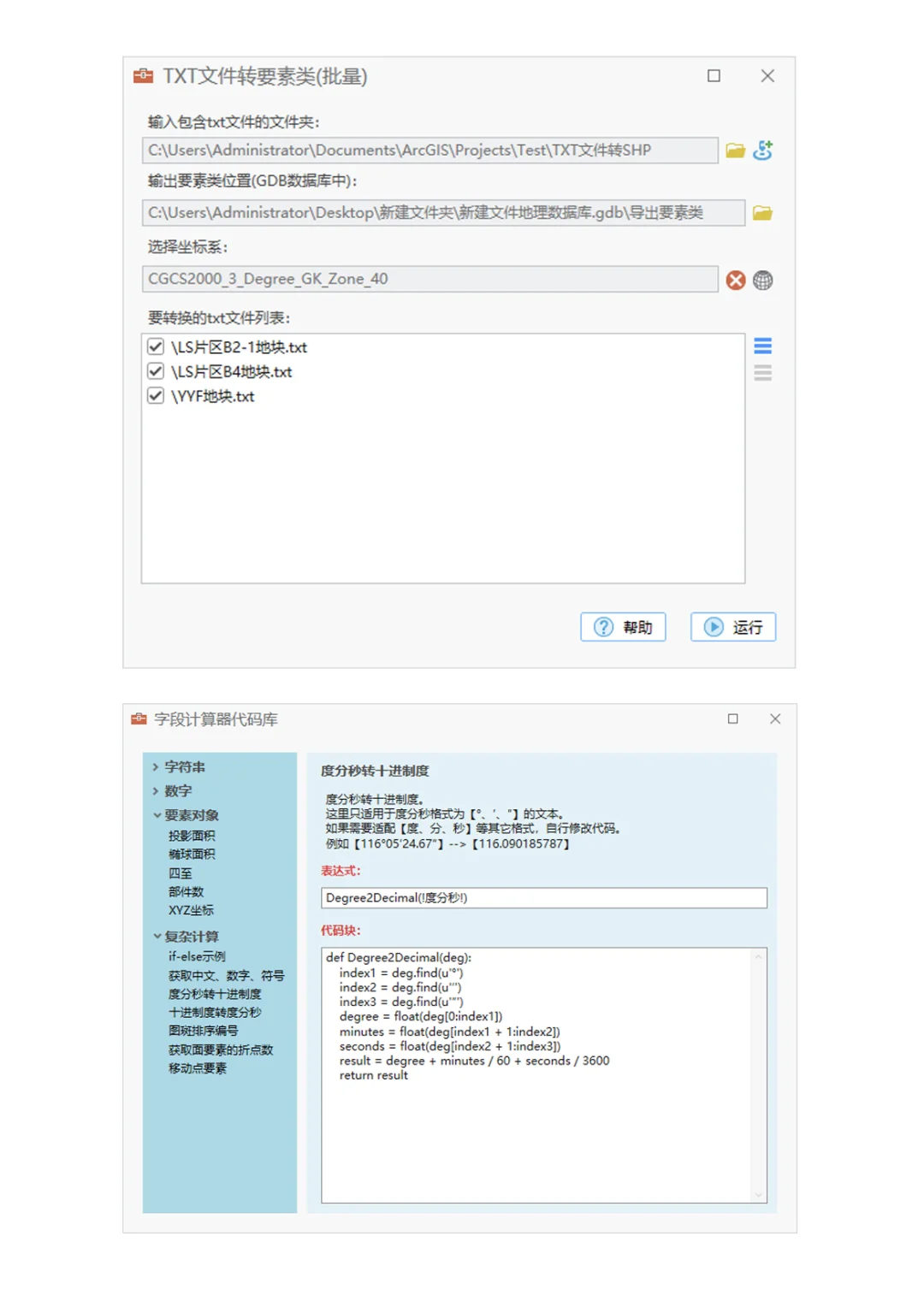Click the Degree2Decimal expression field

click(544, 898)
